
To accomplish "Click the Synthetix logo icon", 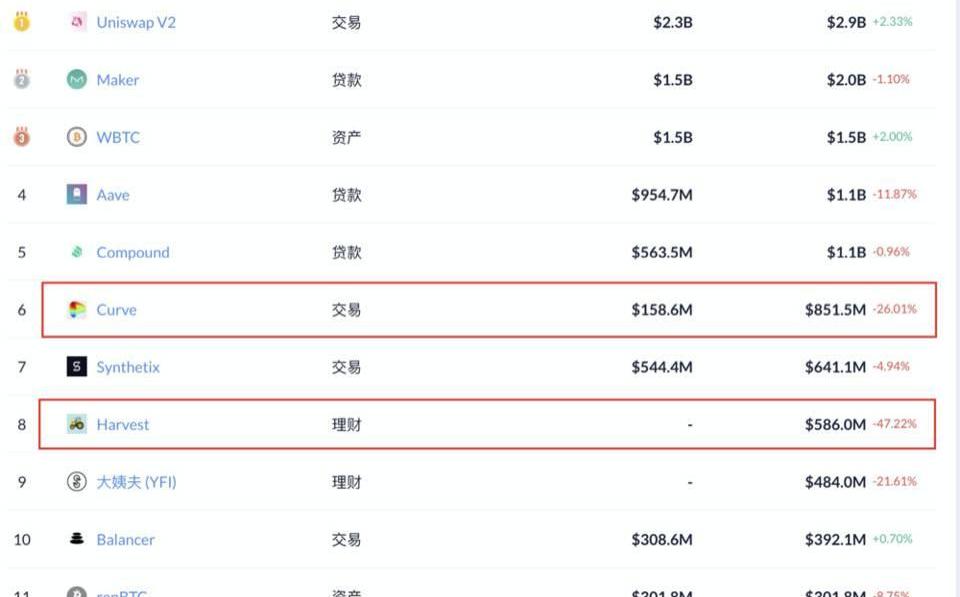I will click(77, 367).
